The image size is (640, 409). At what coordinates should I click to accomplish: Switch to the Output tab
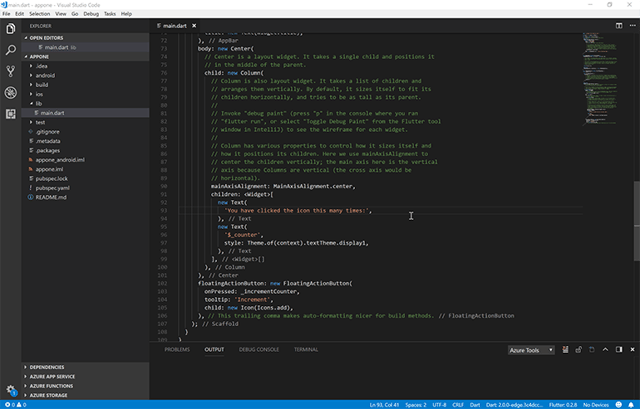pos(214,350)
